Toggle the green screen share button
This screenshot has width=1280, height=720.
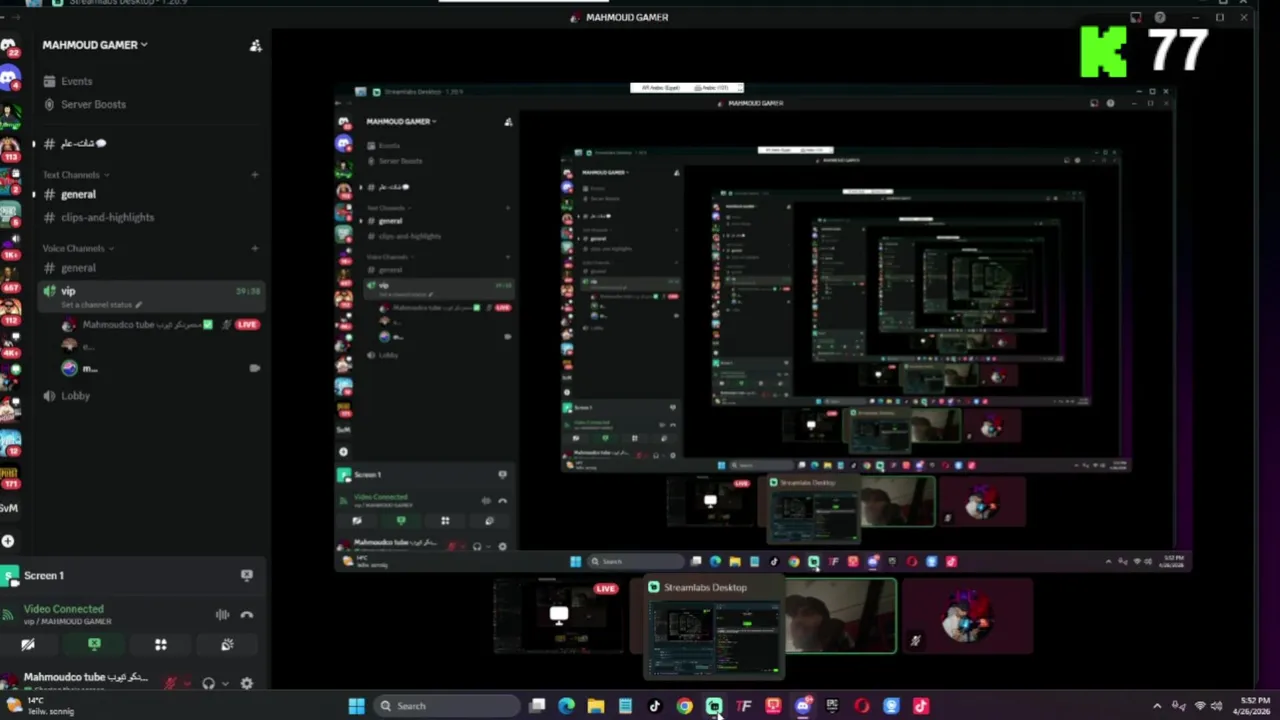(x=94, y=645)
